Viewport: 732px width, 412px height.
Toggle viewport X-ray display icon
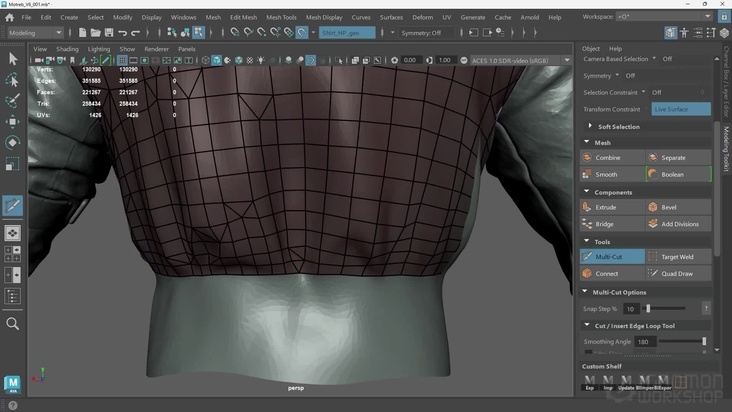click(x=355, y=60)
